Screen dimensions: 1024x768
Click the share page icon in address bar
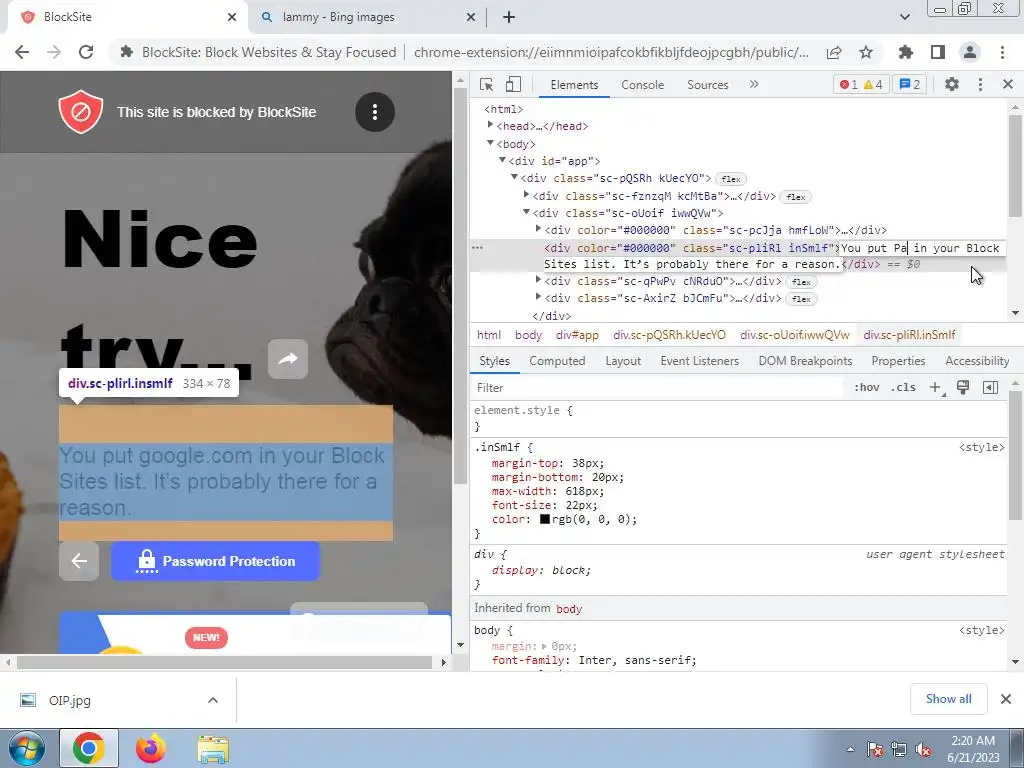(x=834, y=52)
